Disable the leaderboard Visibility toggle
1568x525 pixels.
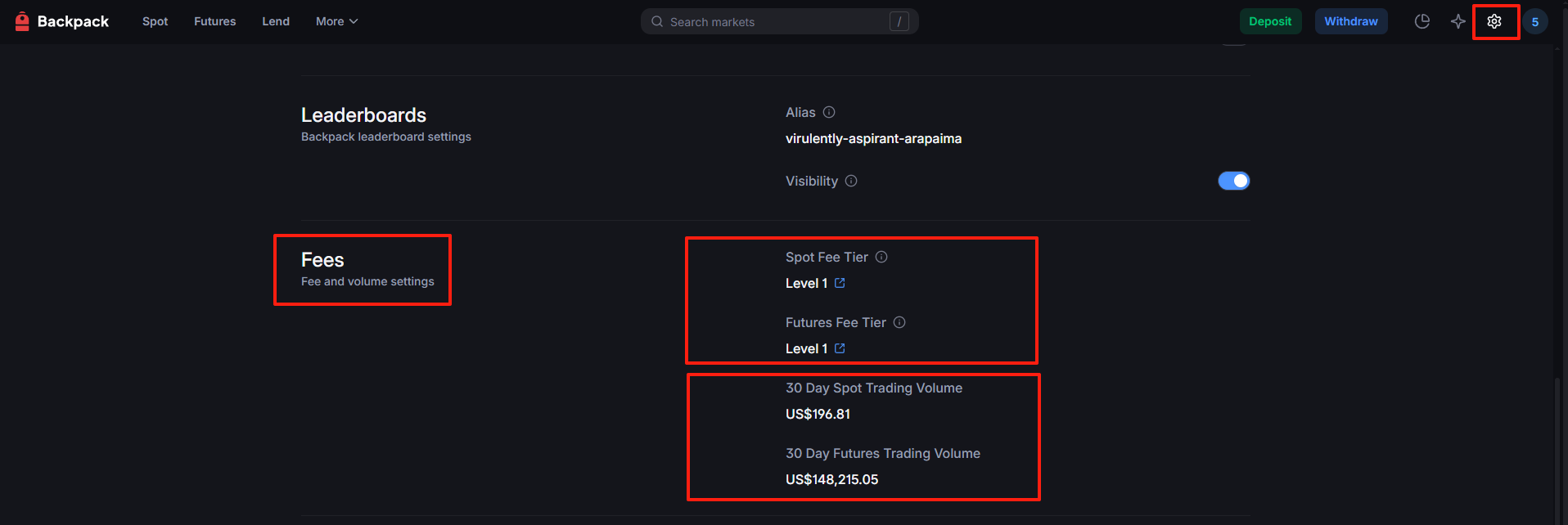[x=1233, y=181]
